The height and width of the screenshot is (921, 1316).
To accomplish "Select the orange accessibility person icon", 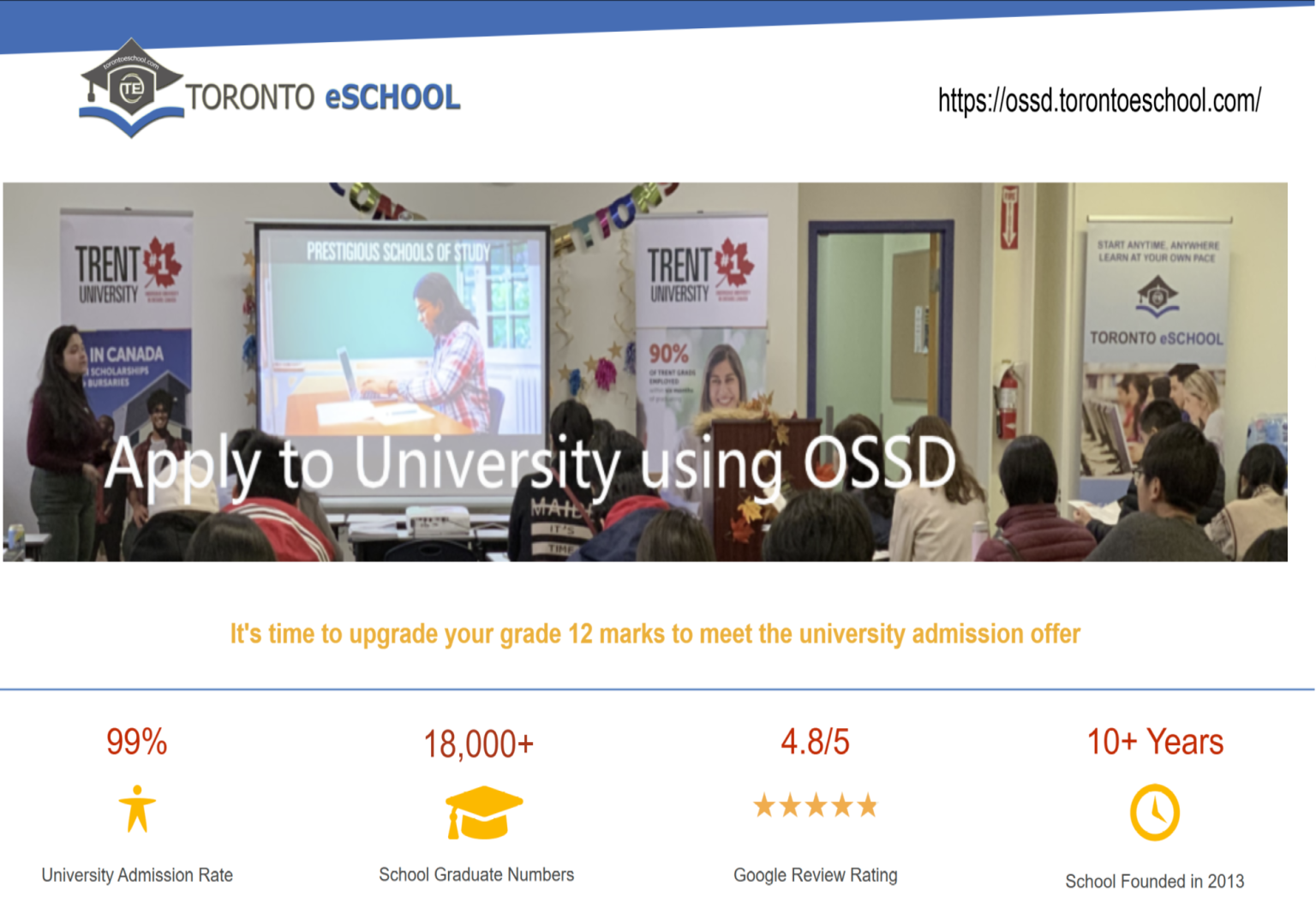I will click(137, 807).
